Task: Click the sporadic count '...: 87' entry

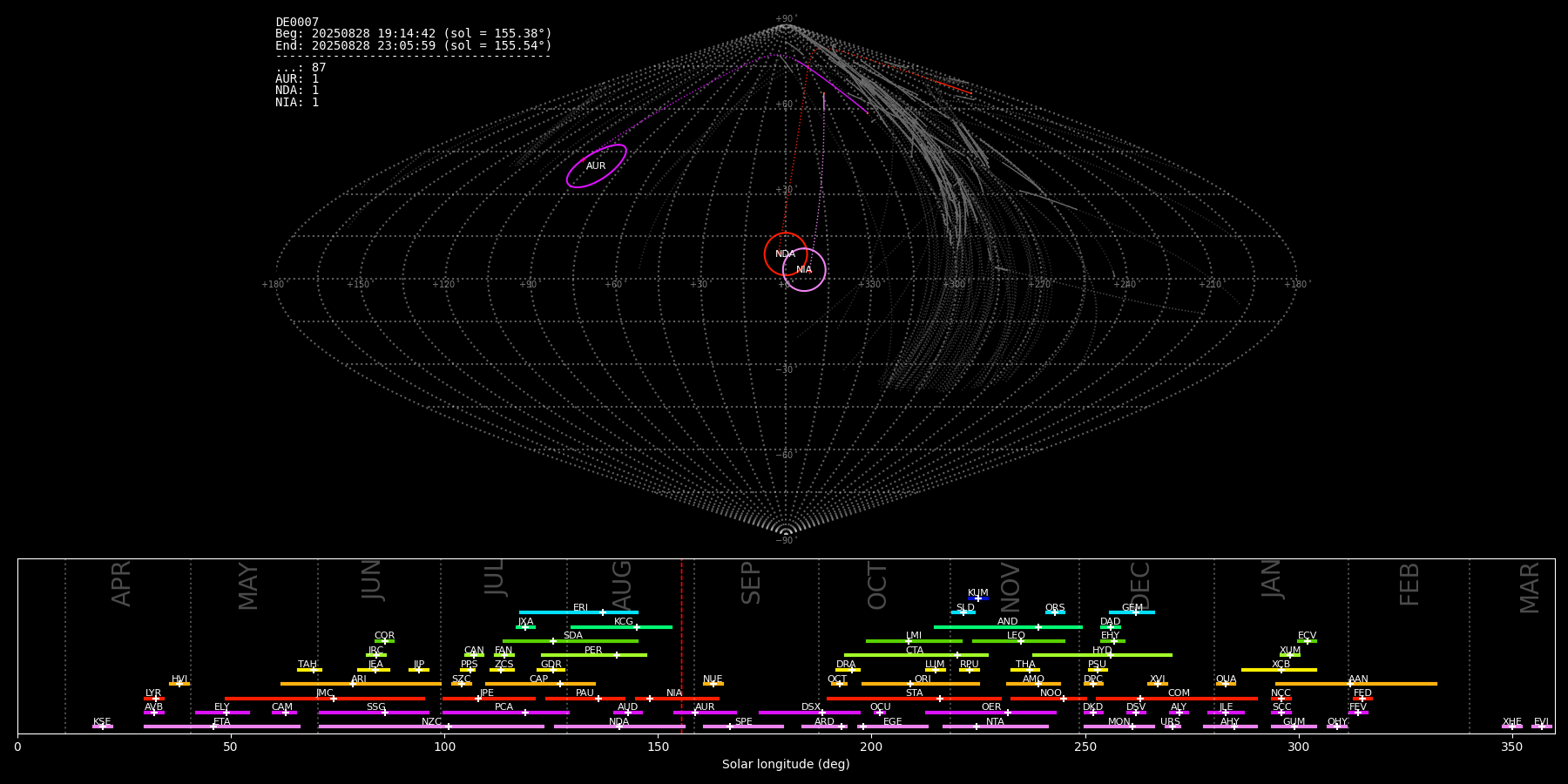Action: [x=301, y=68]
